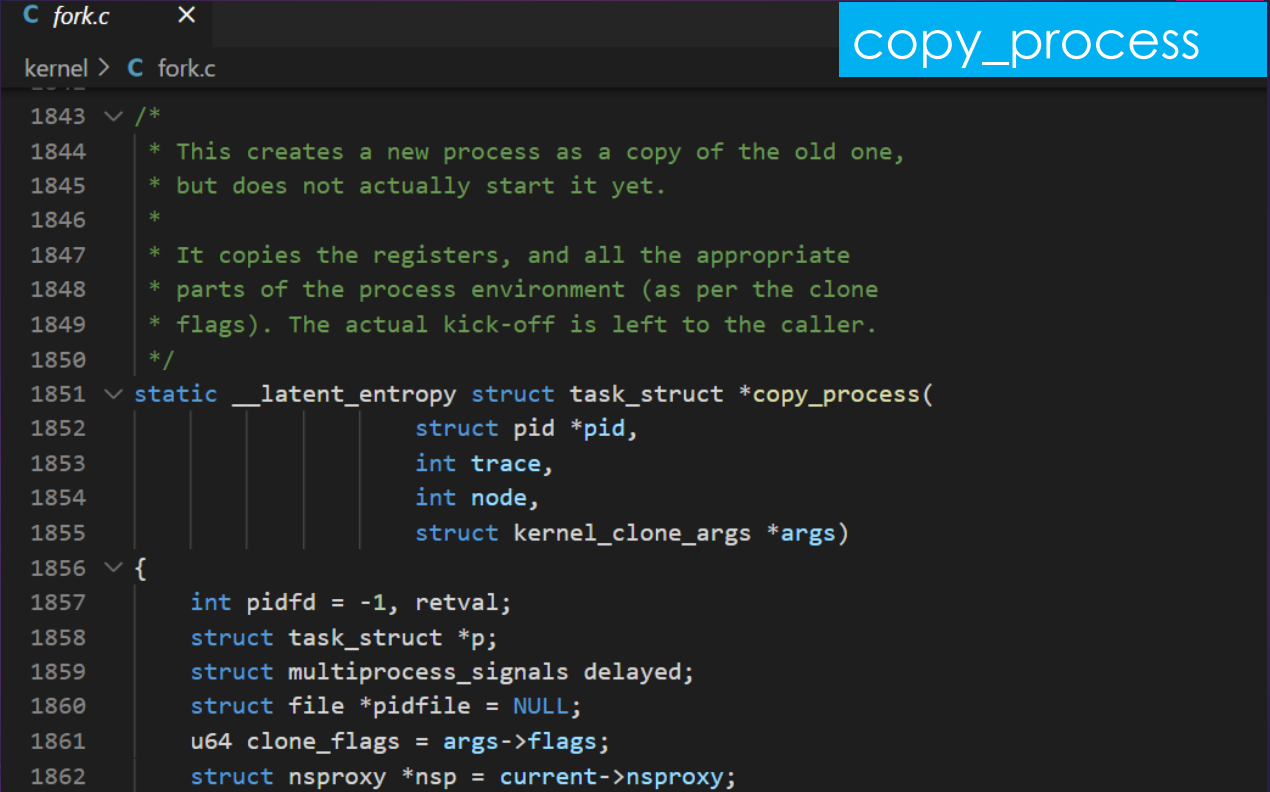Click line number 1857 in the gutter

58,603
